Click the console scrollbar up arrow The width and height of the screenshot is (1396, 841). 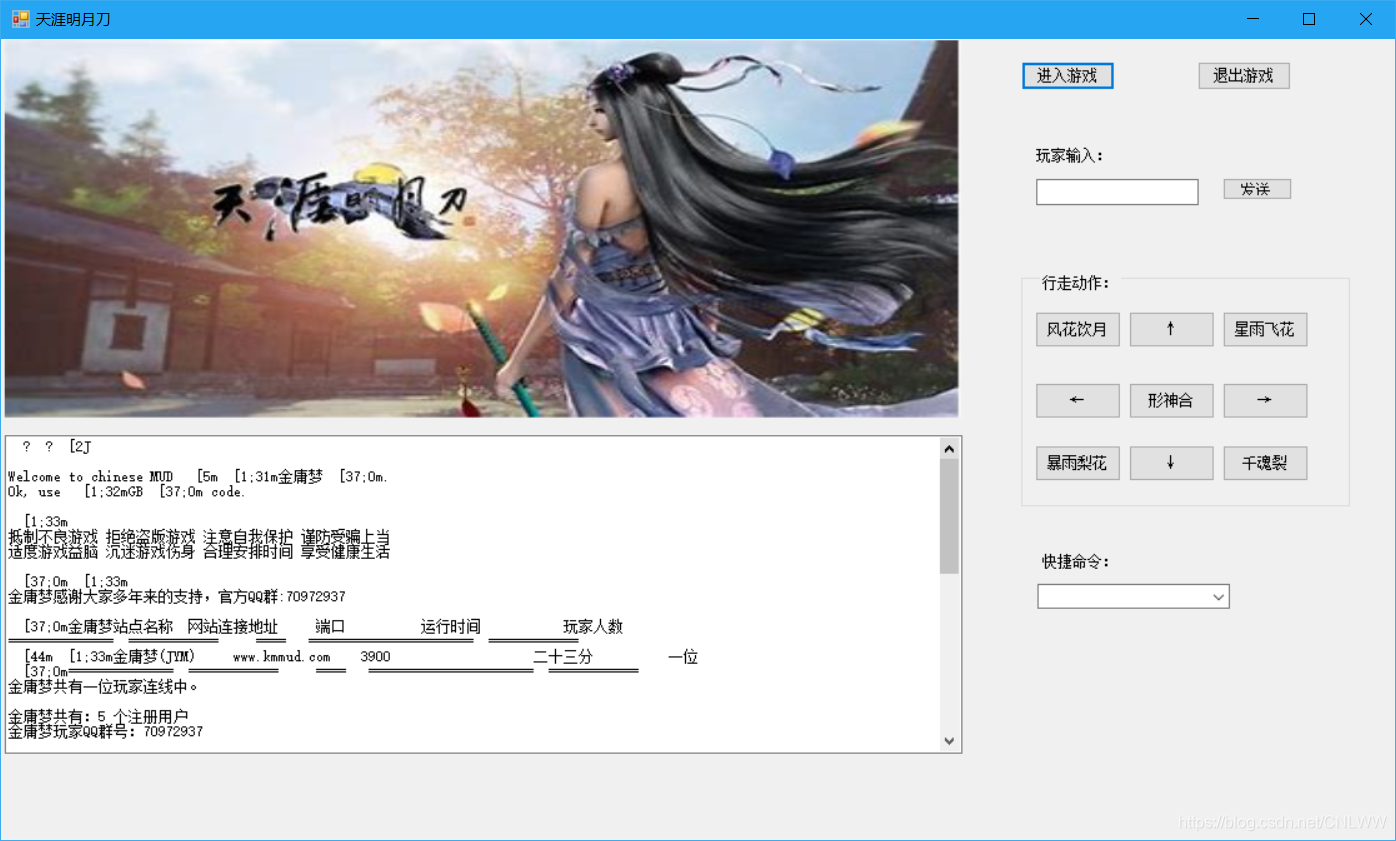pos(949,449)
